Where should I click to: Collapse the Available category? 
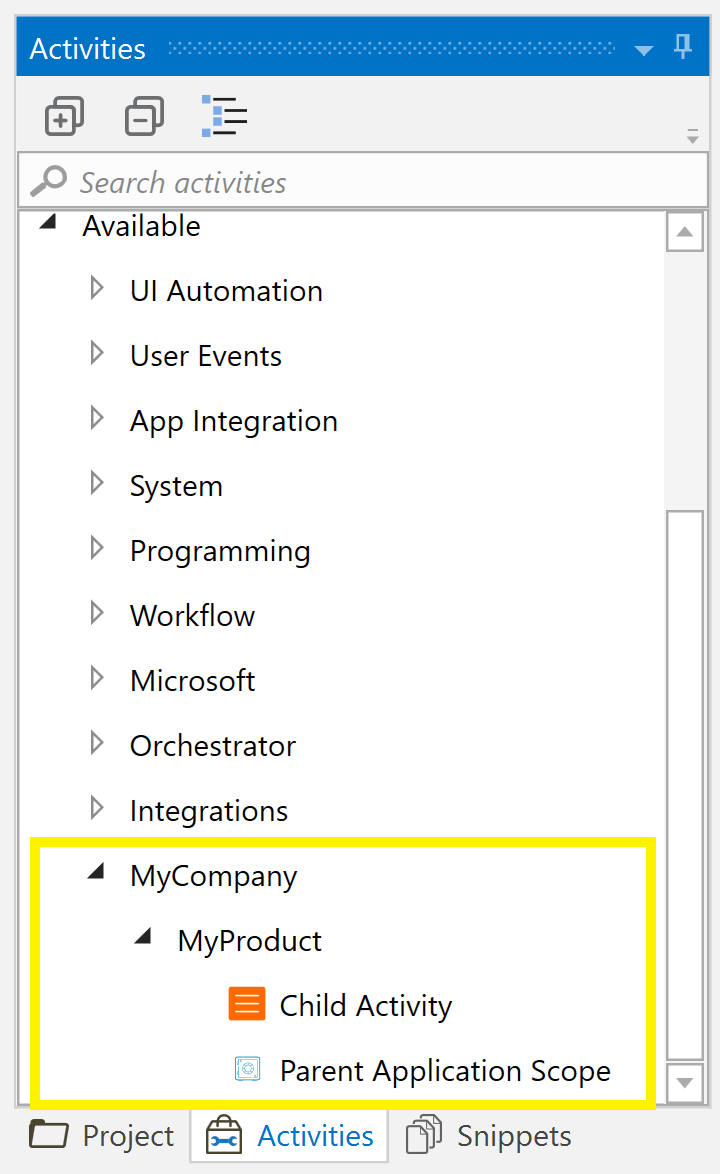point(47,222)
